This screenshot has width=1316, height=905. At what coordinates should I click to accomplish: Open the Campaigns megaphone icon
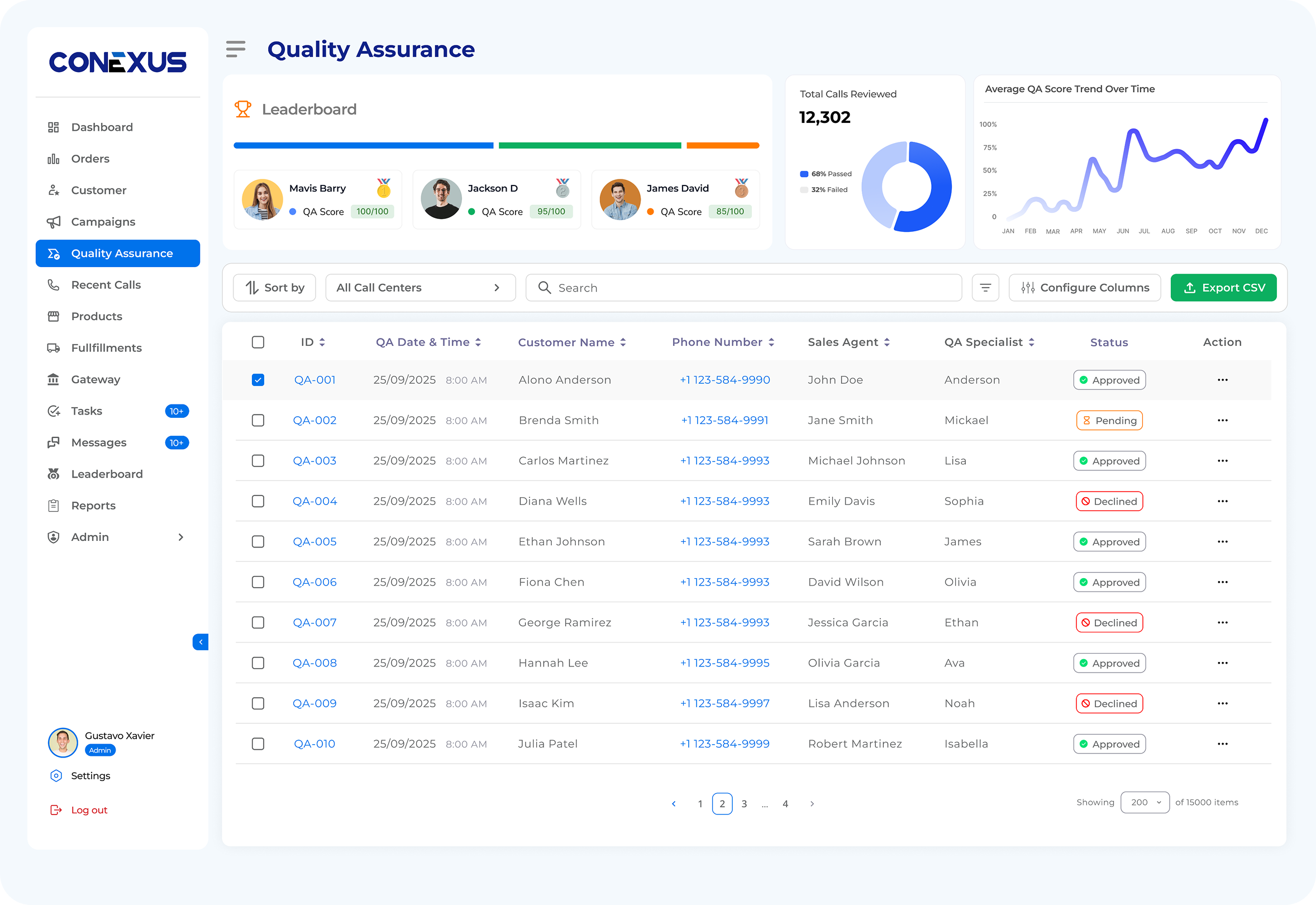point(54,222)
